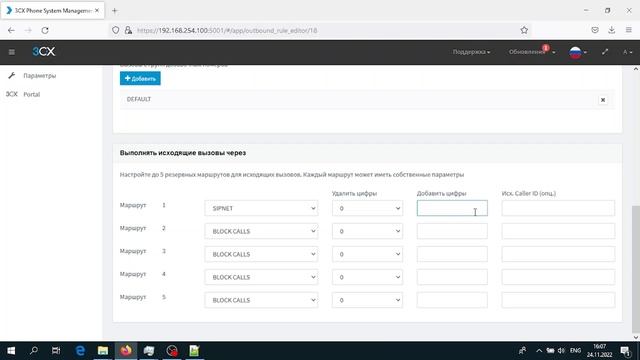Click the page vertical scrollbar thumb
The width and height of the screenshot is (640, 360).
[x=636, y=269]
